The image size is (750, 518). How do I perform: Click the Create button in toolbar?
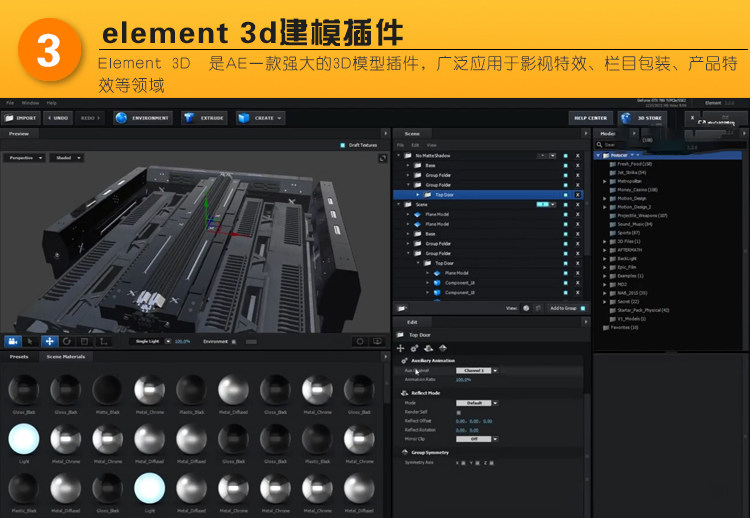pos(261,118)
